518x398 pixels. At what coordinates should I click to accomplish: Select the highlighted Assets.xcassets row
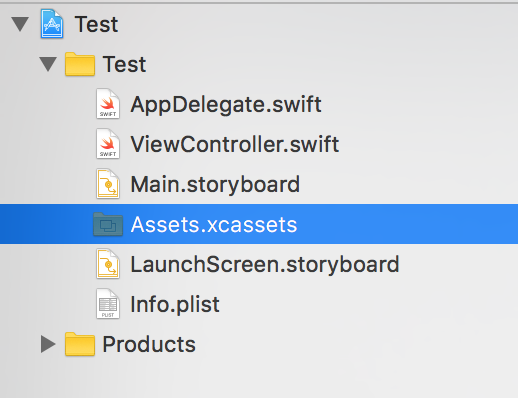259,224
